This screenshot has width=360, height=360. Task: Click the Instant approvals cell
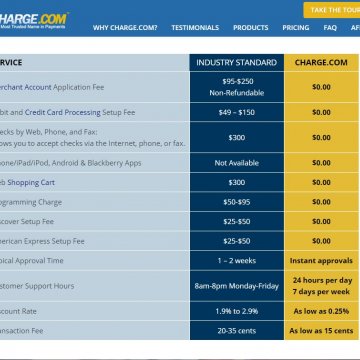(321, 261)
